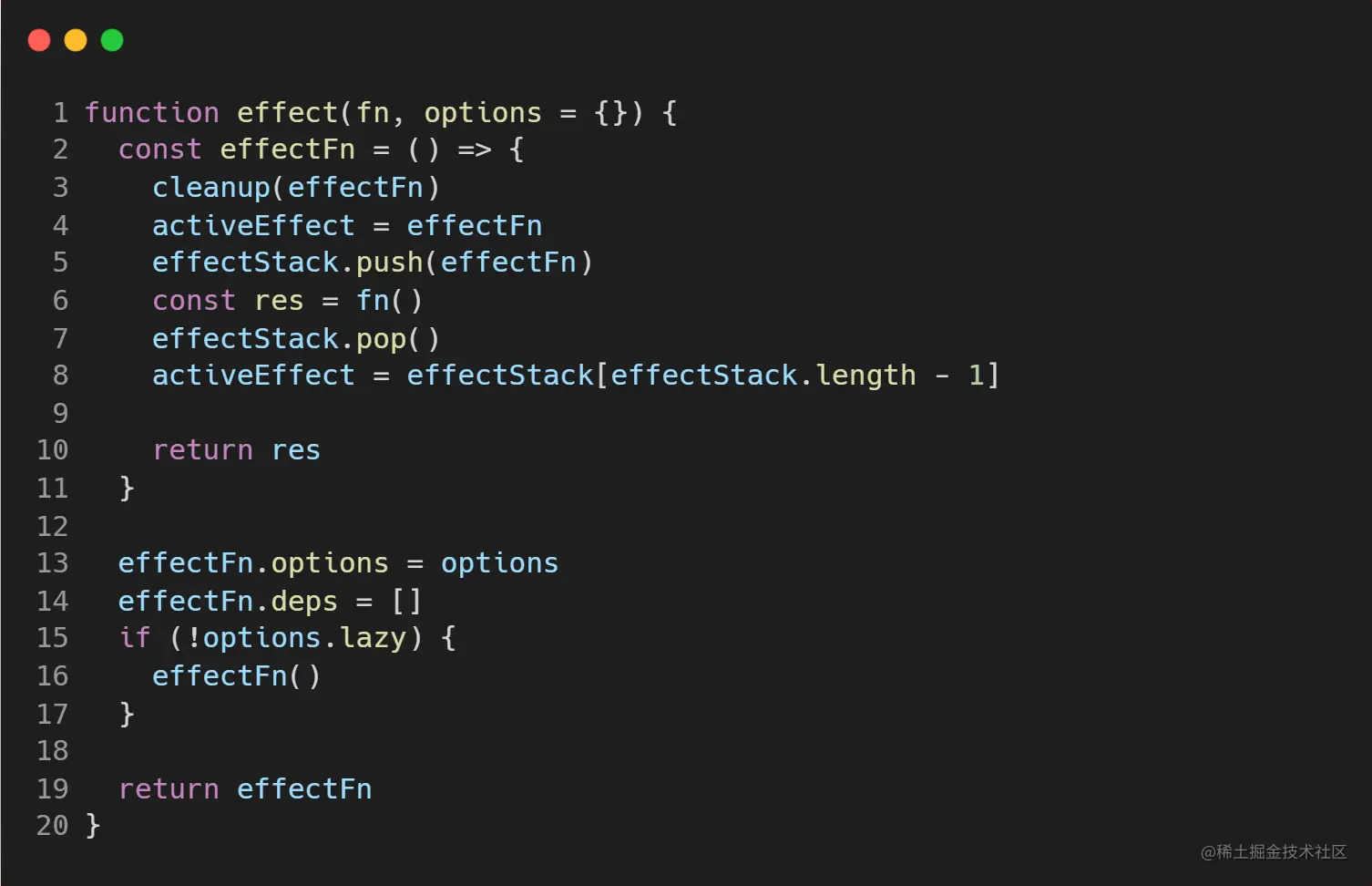Click return effectFn on line 19
This screenshot has height=886, width=1372.
point(245,789)
